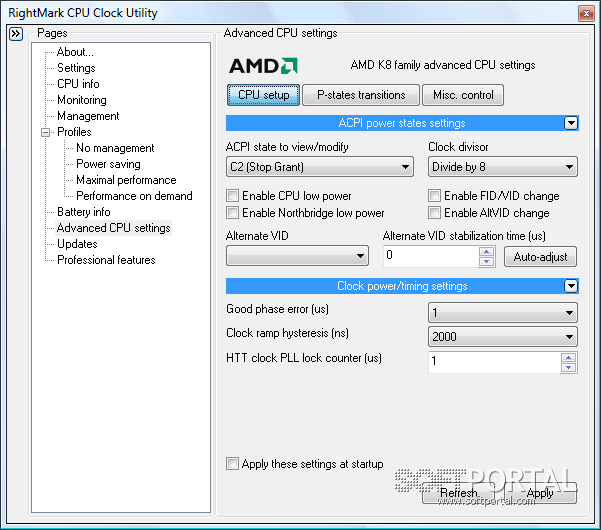
Task: Open the Battery info page
Action: [84, 212]
